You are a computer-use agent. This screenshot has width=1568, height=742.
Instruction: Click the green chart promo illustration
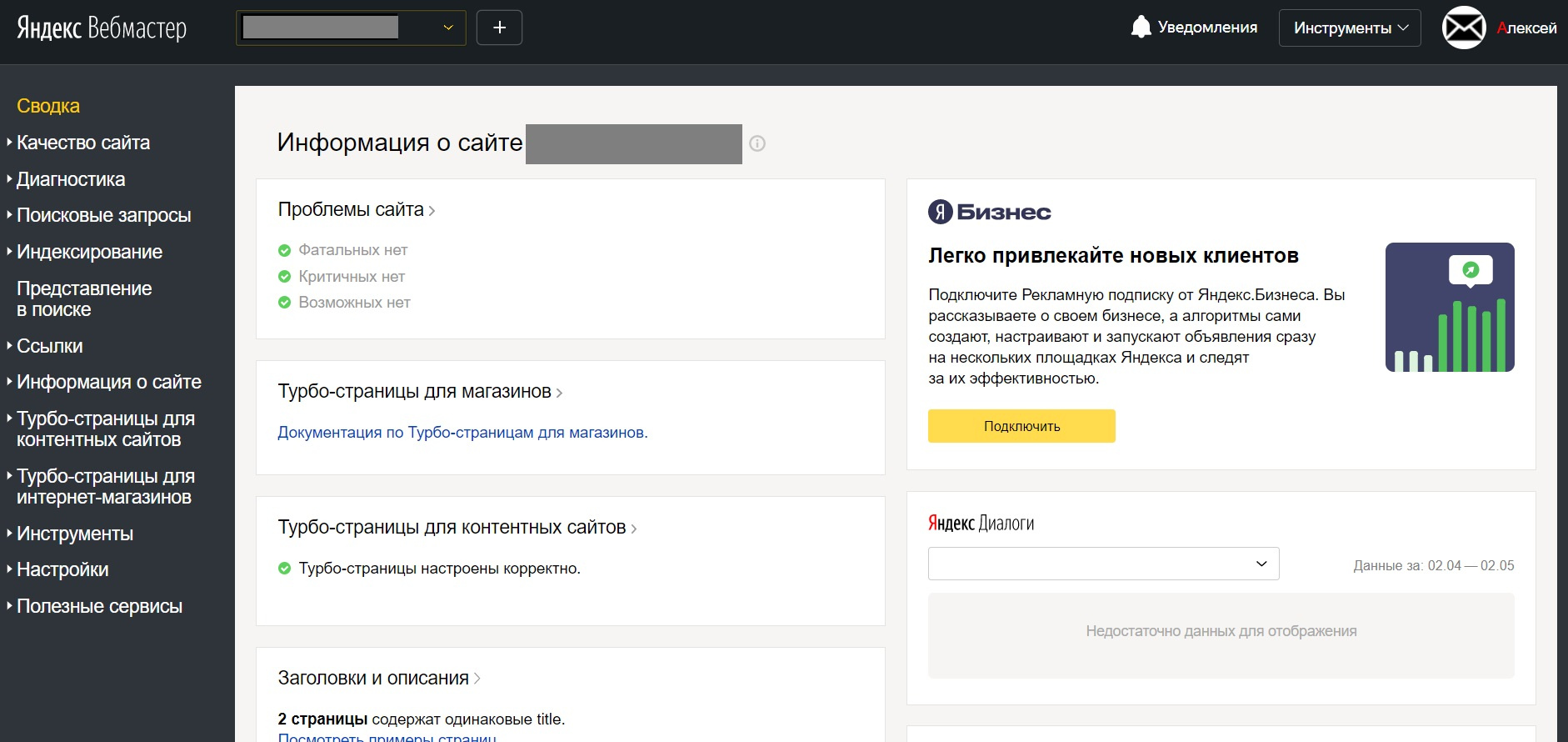tap(1449, 307)
